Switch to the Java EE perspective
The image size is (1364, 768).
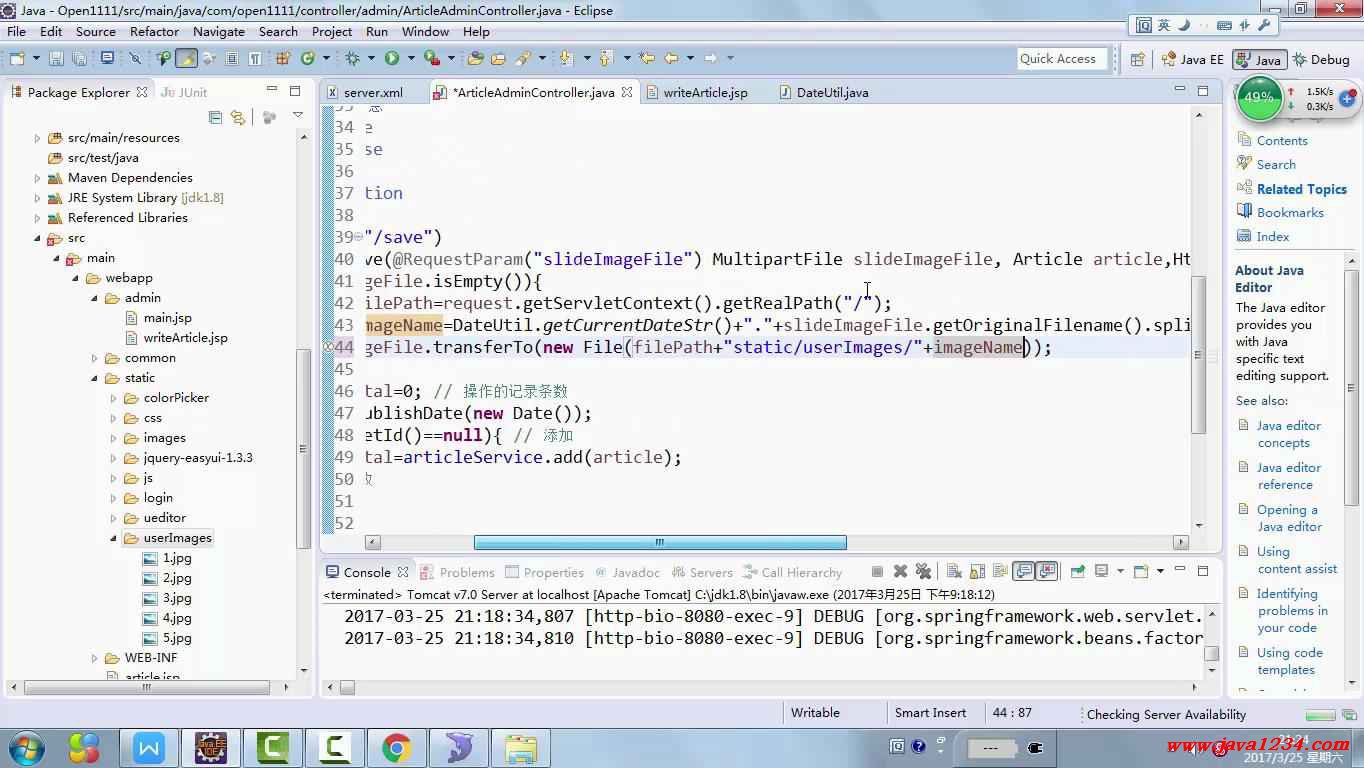pyautogui.click(x=1192, y=59)
